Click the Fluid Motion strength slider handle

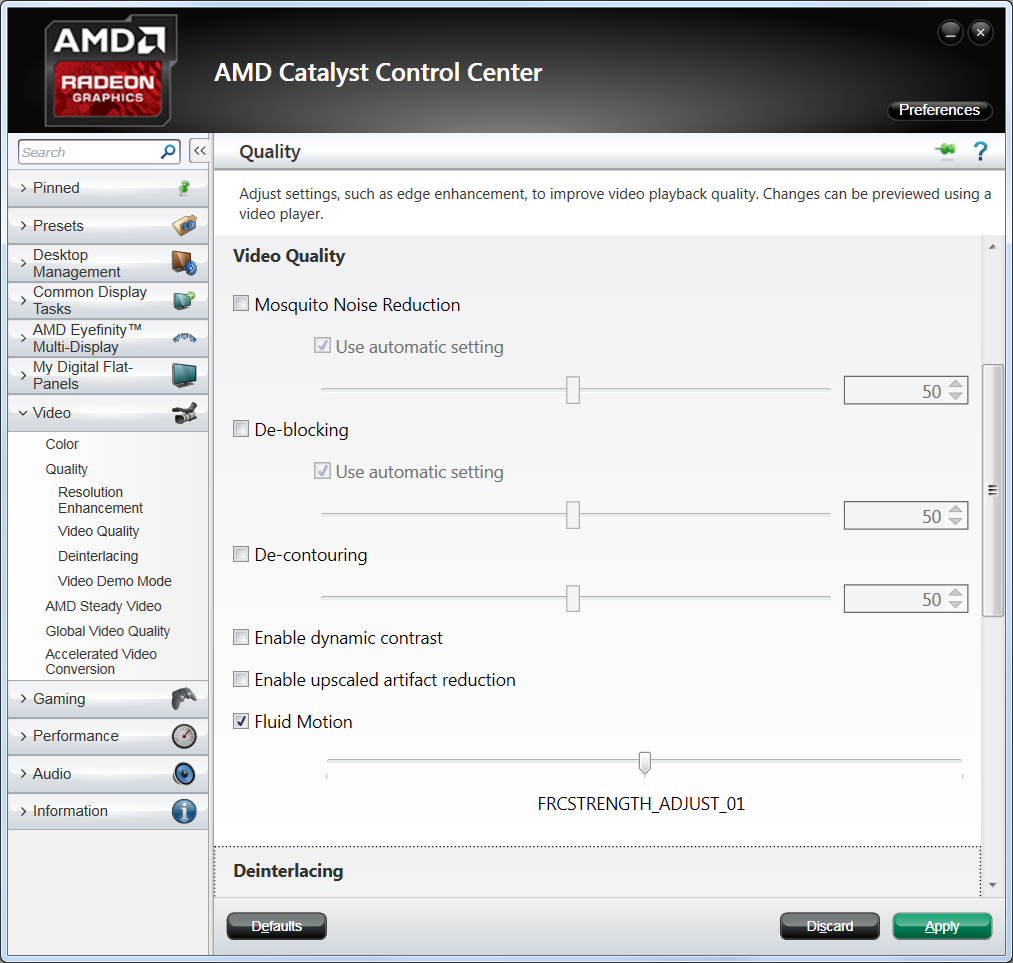point(645,762)
